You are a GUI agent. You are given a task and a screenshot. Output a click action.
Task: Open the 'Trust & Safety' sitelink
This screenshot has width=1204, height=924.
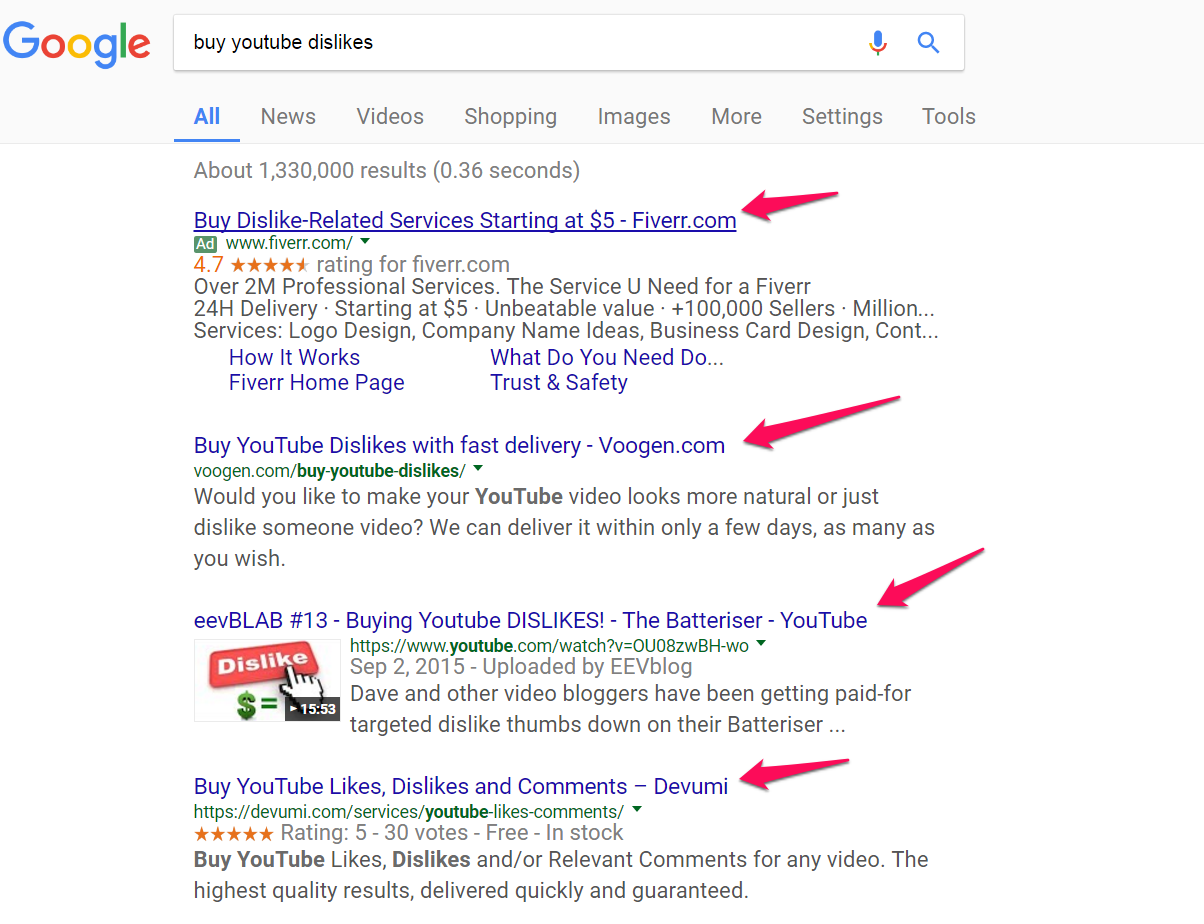point(559,383)
